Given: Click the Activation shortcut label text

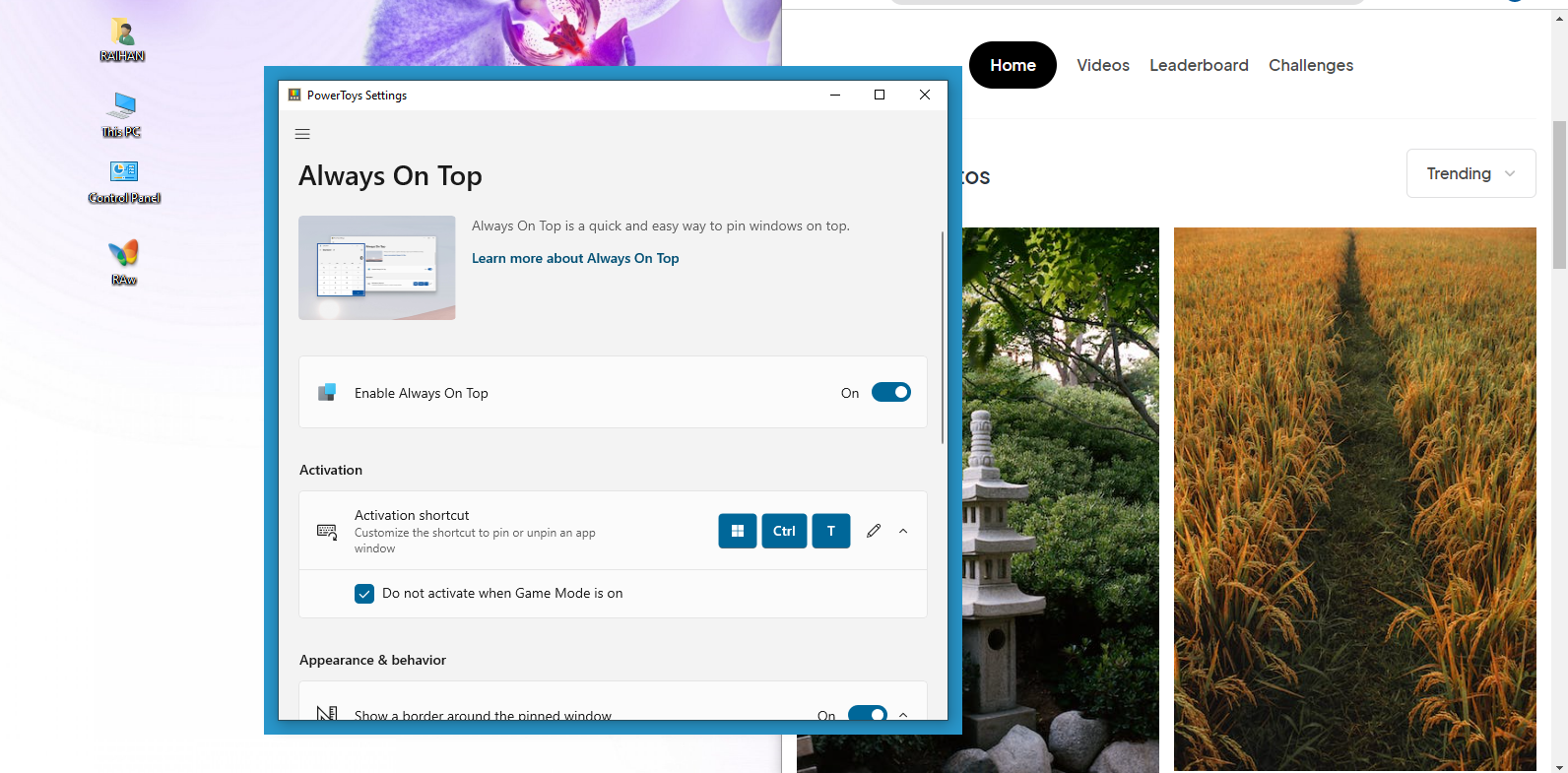Looking at the screenshot, I should pos(412,515).
